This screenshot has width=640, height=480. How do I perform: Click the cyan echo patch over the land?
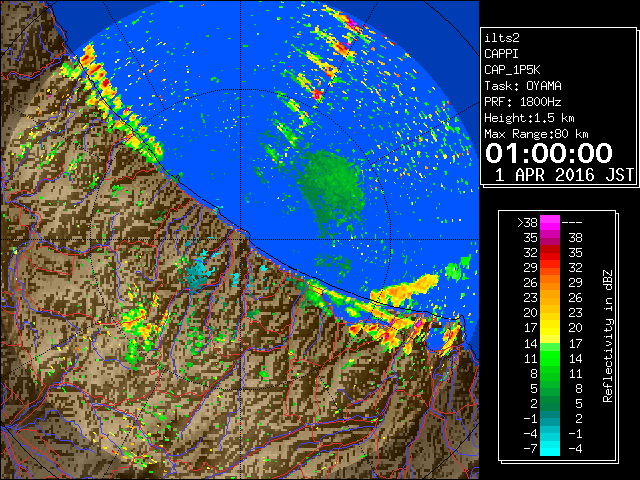[x=199, y=269]
